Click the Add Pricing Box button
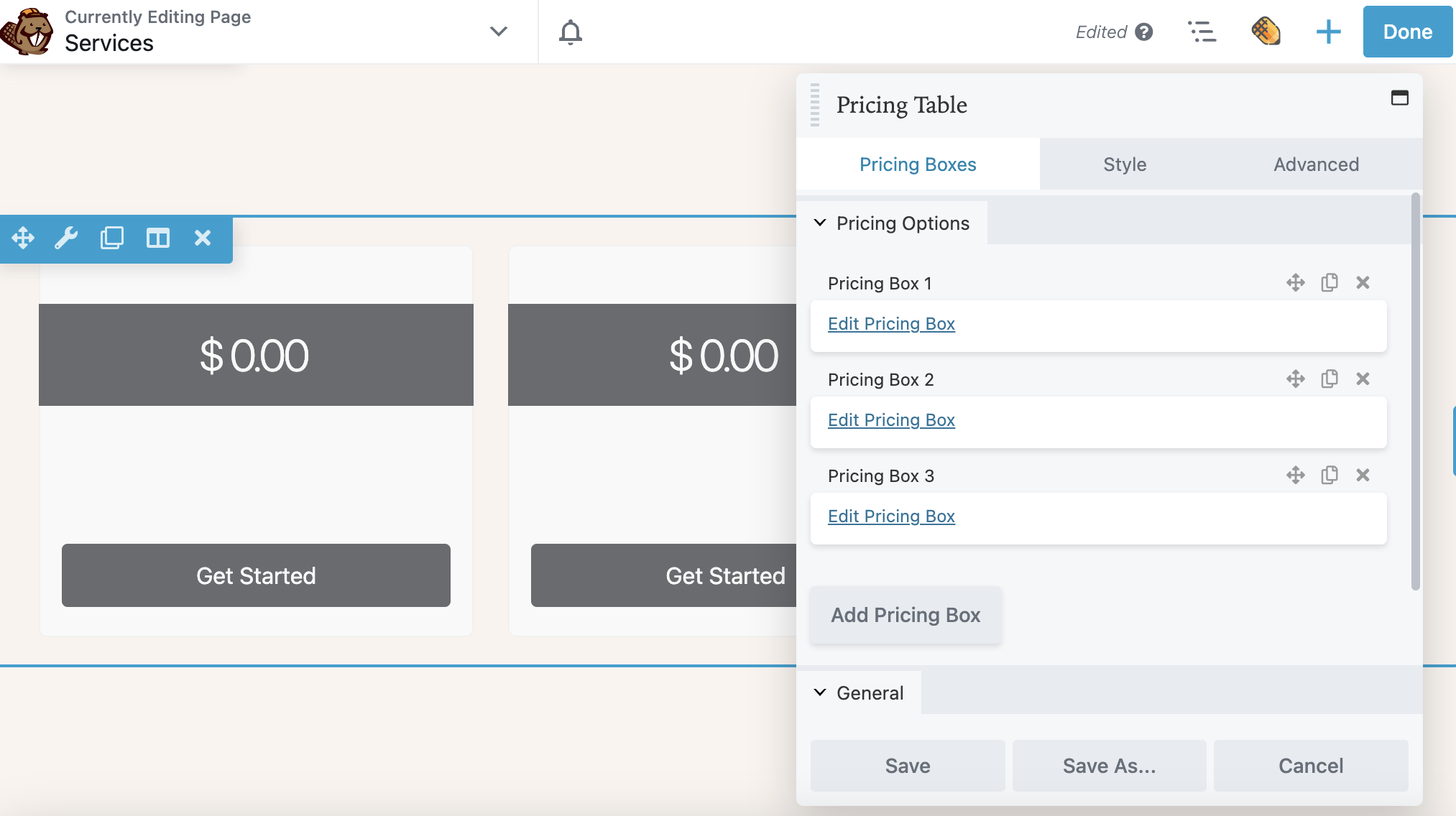Image resolution: width=1456 pixels, height=816 pixels. [905, 614]
